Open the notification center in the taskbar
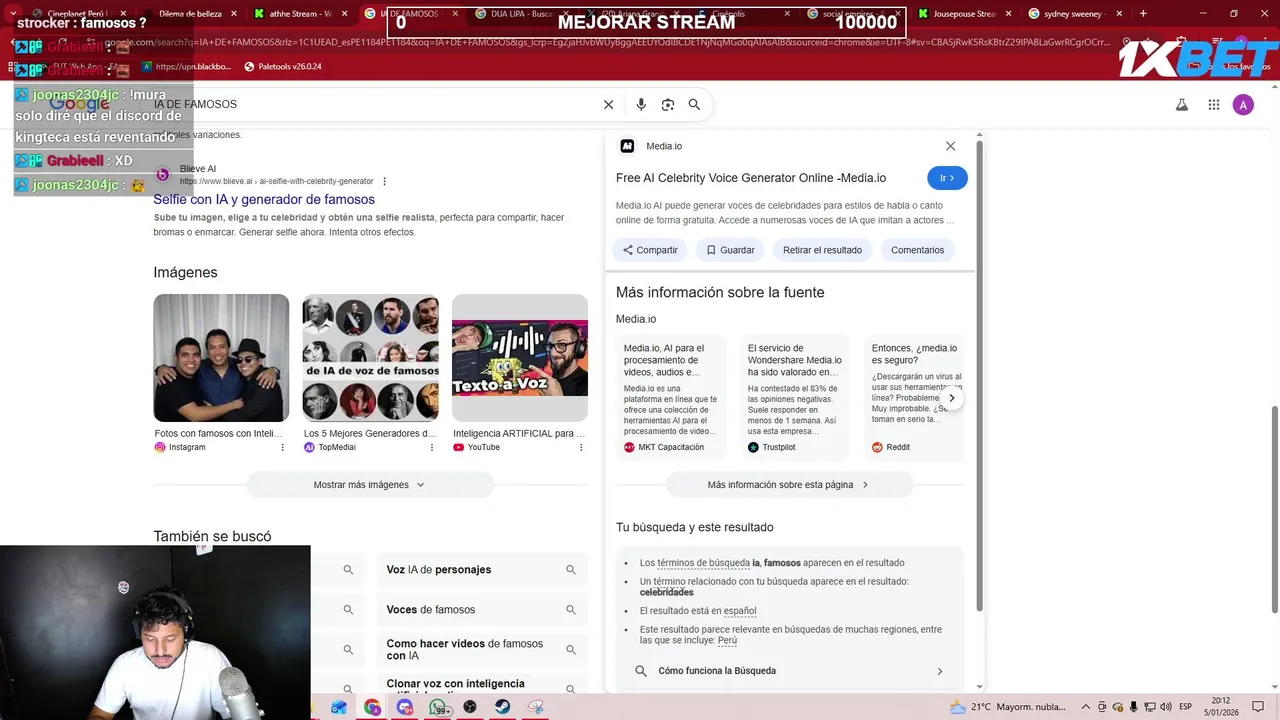1280x720 pixels. click(x=1260, y=707)
